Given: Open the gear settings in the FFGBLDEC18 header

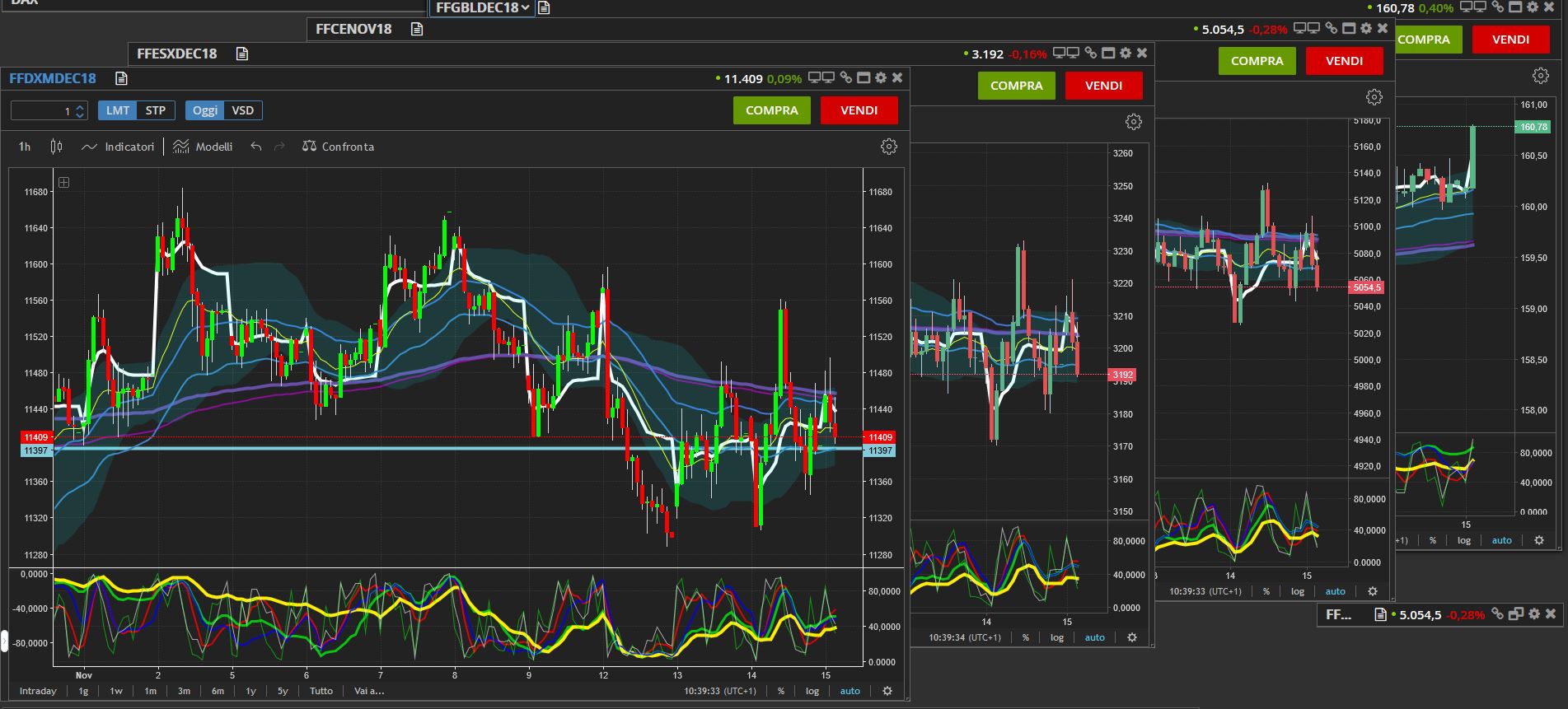Looking at the screenshot, I should click(1533, 7).
